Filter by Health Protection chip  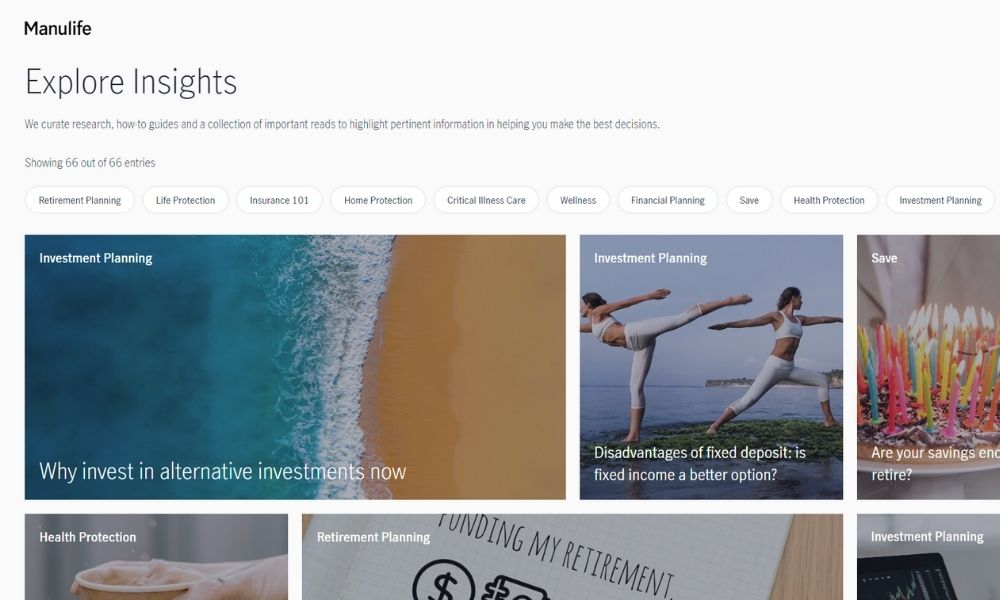tap(829, 200)
